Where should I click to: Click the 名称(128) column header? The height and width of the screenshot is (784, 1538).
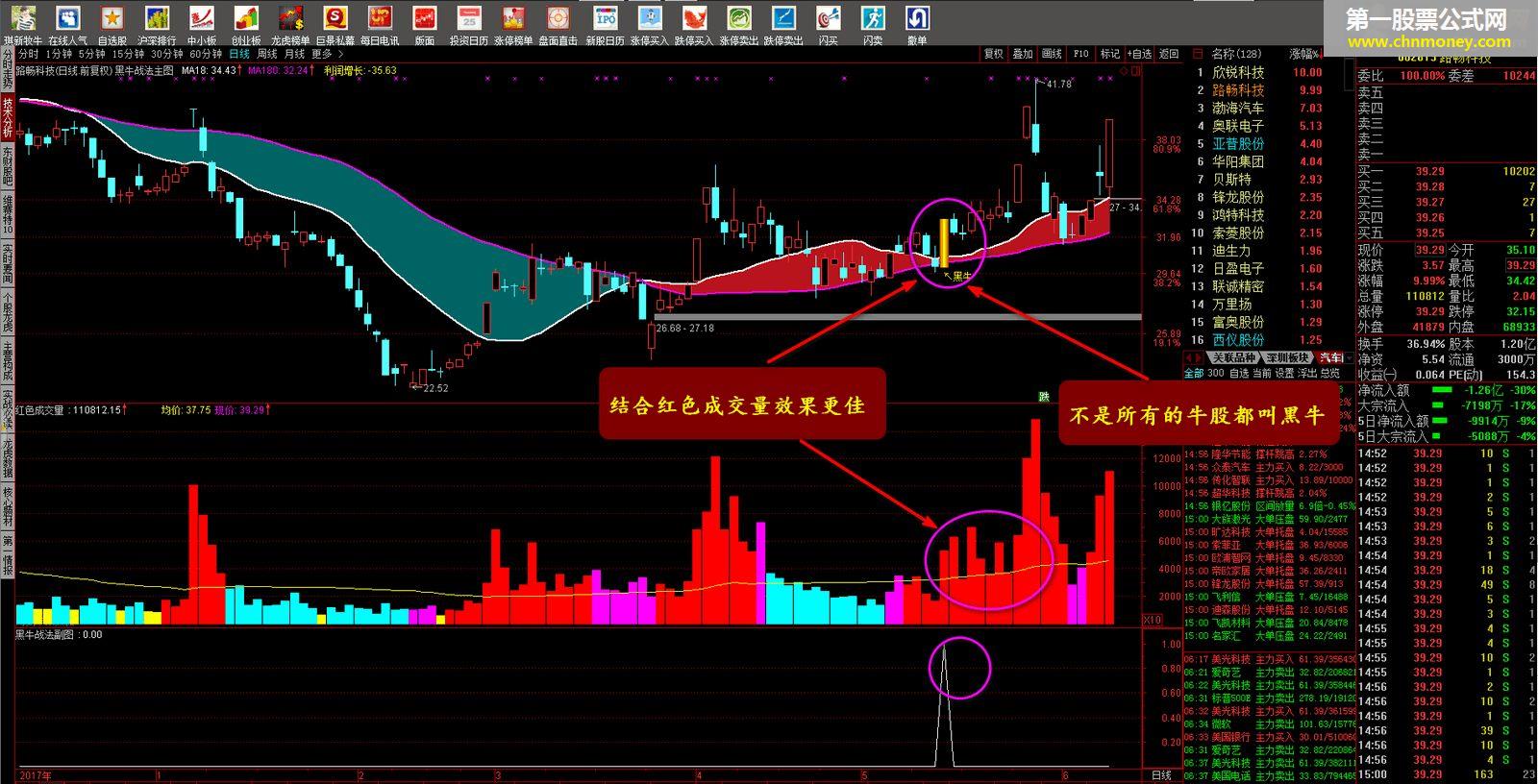point(1236,54)
